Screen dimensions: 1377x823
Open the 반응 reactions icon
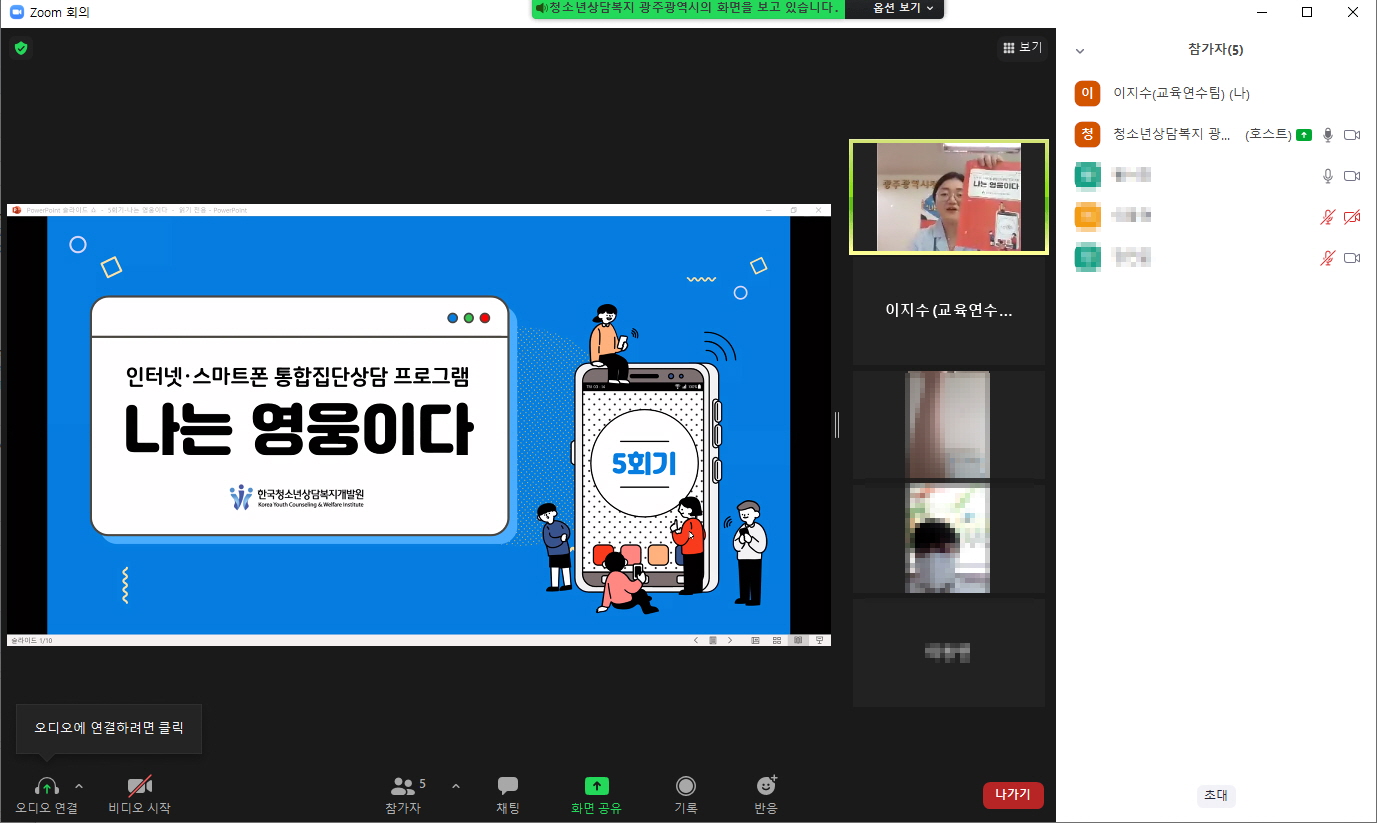pos(766,787)
